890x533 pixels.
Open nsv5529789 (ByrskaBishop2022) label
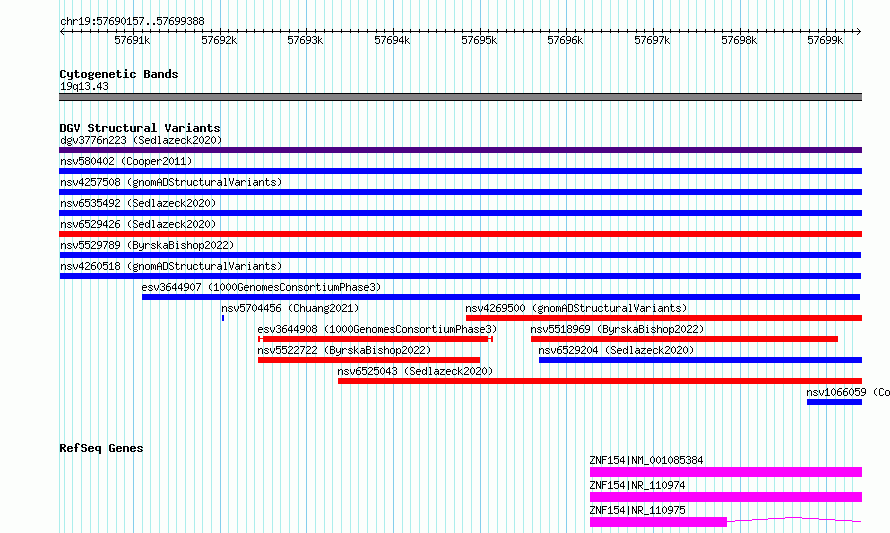tap(147, 245)
